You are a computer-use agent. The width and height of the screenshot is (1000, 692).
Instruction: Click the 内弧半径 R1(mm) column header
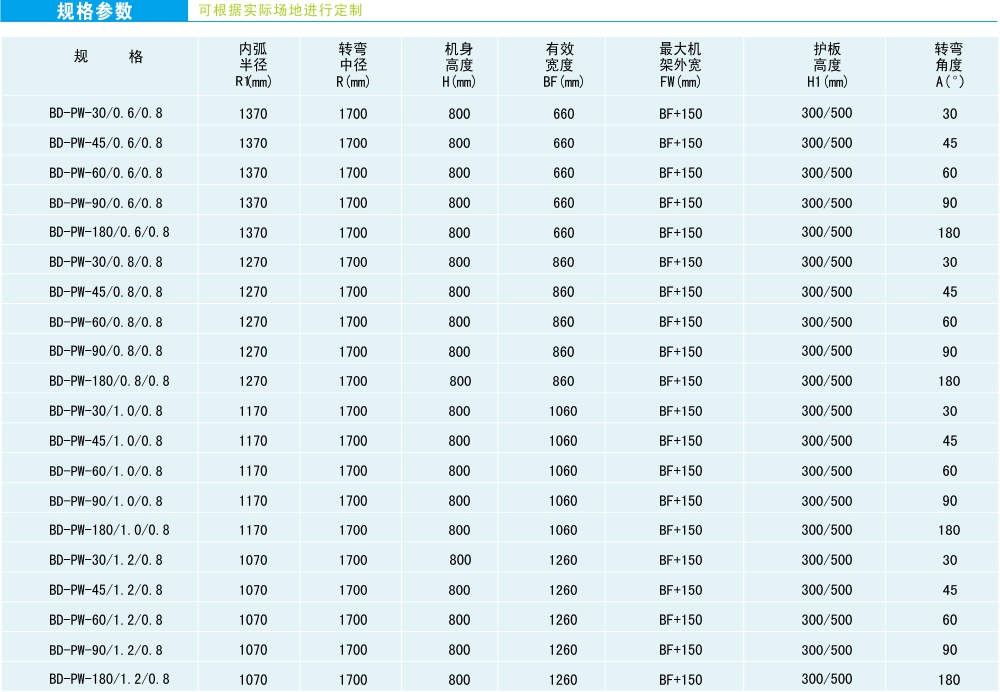click(253, 65)
